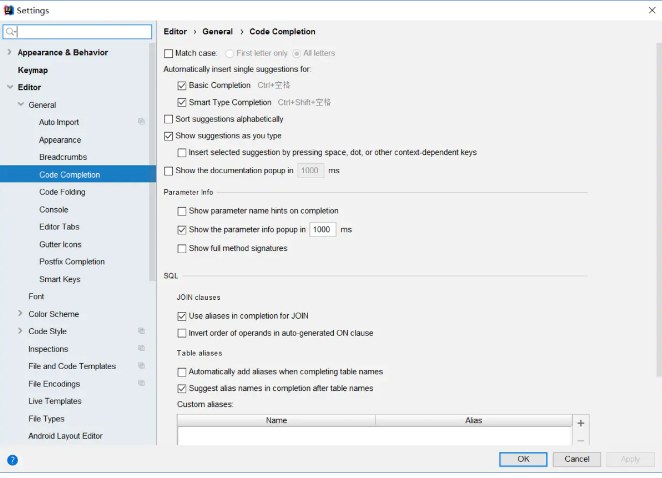662x478 pixels.
Task: Click the project-level icon beside Auto Import
Action: pyautogui.click(x=141, y=122)
